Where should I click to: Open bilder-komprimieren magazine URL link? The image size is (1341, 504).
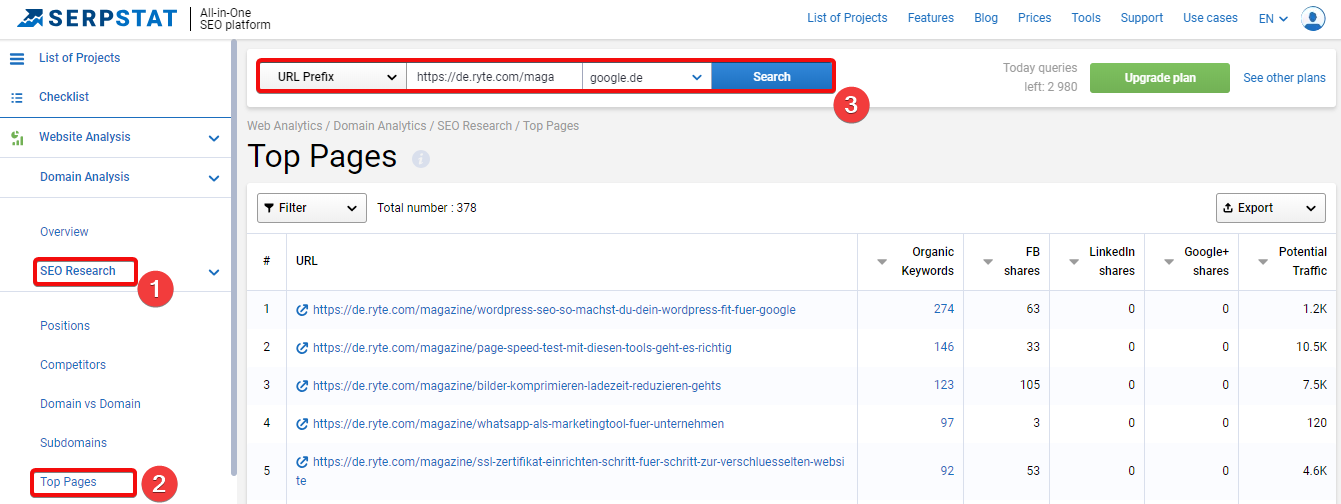[517, 386]
